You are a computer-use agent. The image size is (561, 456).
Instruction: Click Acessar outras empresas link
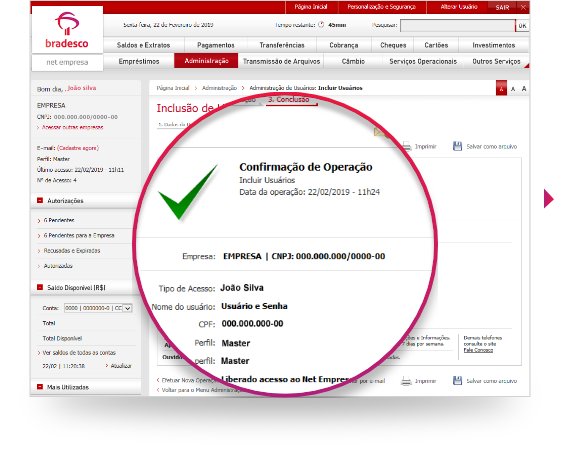pyautogui.click(x=73, y=127)
